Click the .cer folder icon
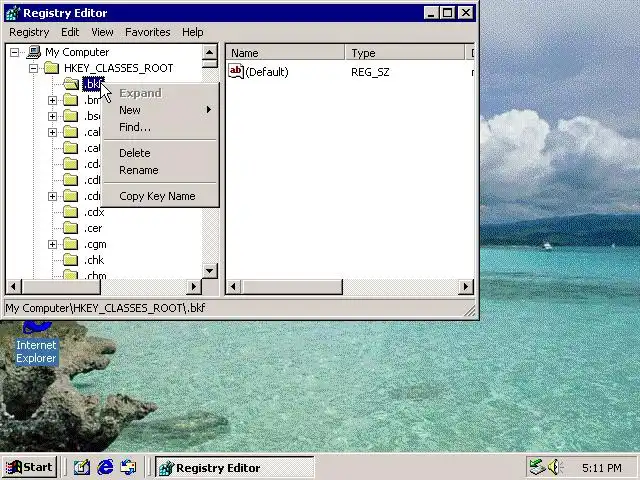Viewport: 640px width, 480px height. (70, 228)
